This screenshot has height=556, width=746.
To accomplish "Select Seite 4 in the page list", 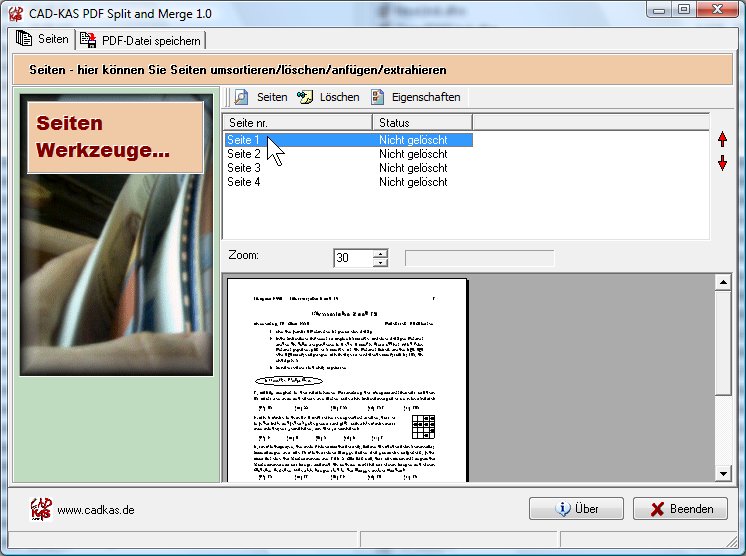I will 245,182.
